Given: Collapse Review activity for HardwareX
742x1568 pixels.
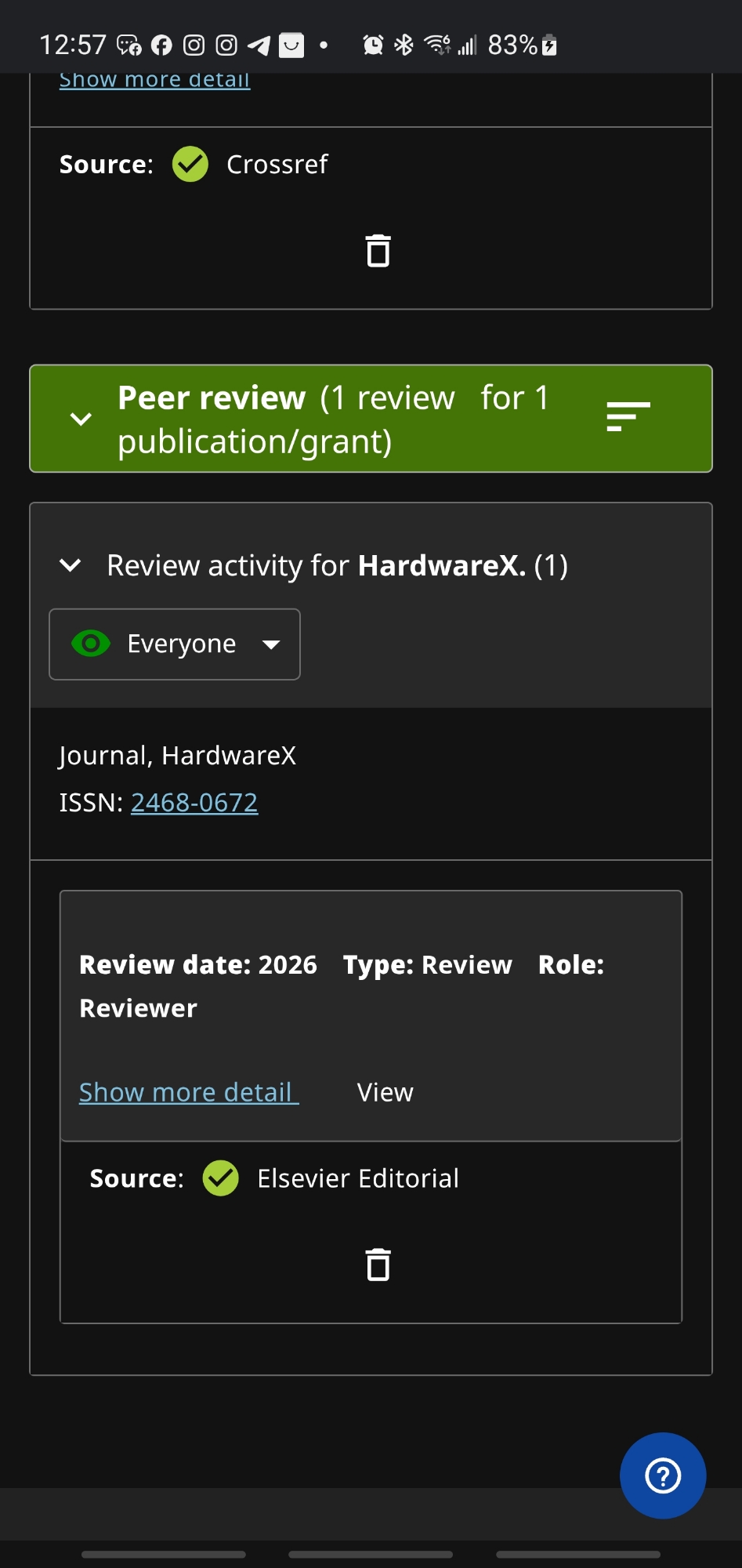Looking at the screenshot, I should pos(71,565).
